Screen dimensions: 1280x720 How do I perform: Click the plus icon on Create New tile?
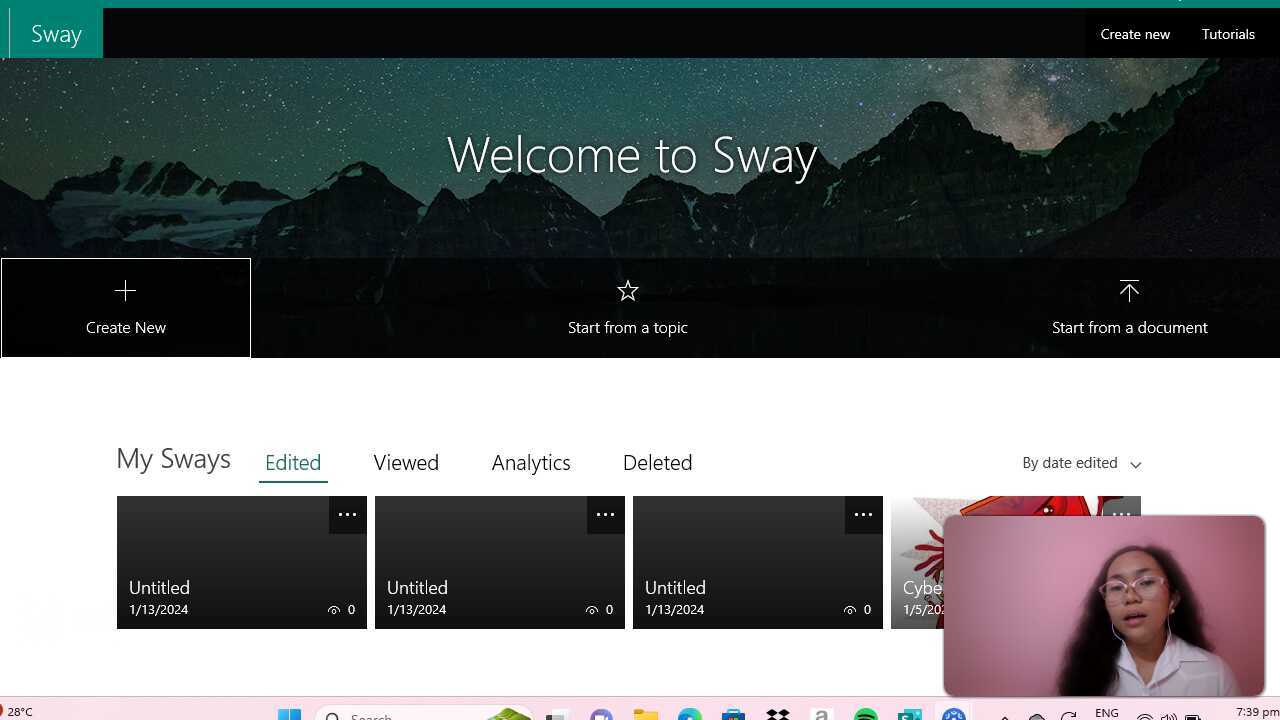pos(125,290)
